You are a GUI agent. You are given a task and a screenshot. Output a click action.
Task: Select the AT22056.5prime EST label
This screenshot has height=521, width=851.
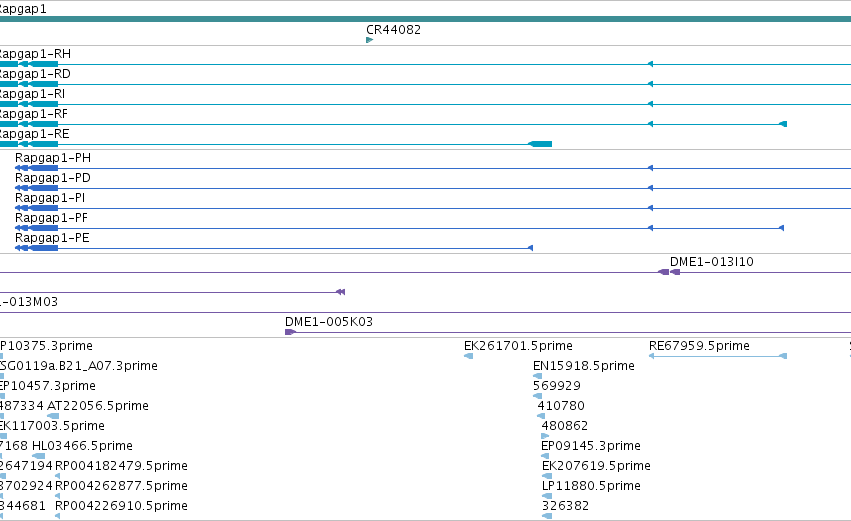[x=98, y=406]
